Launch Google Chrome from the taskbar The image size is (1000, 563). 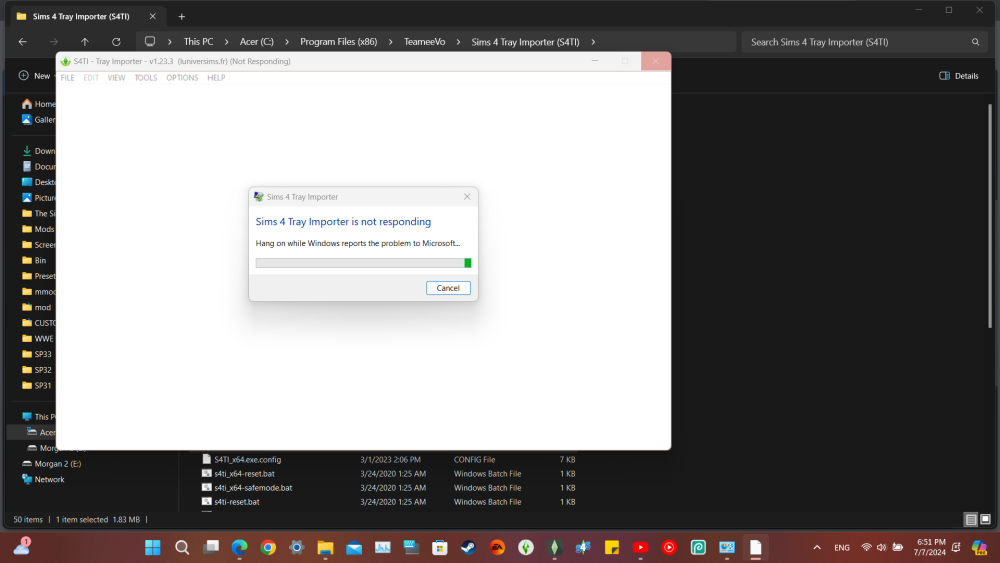(268, 547)
